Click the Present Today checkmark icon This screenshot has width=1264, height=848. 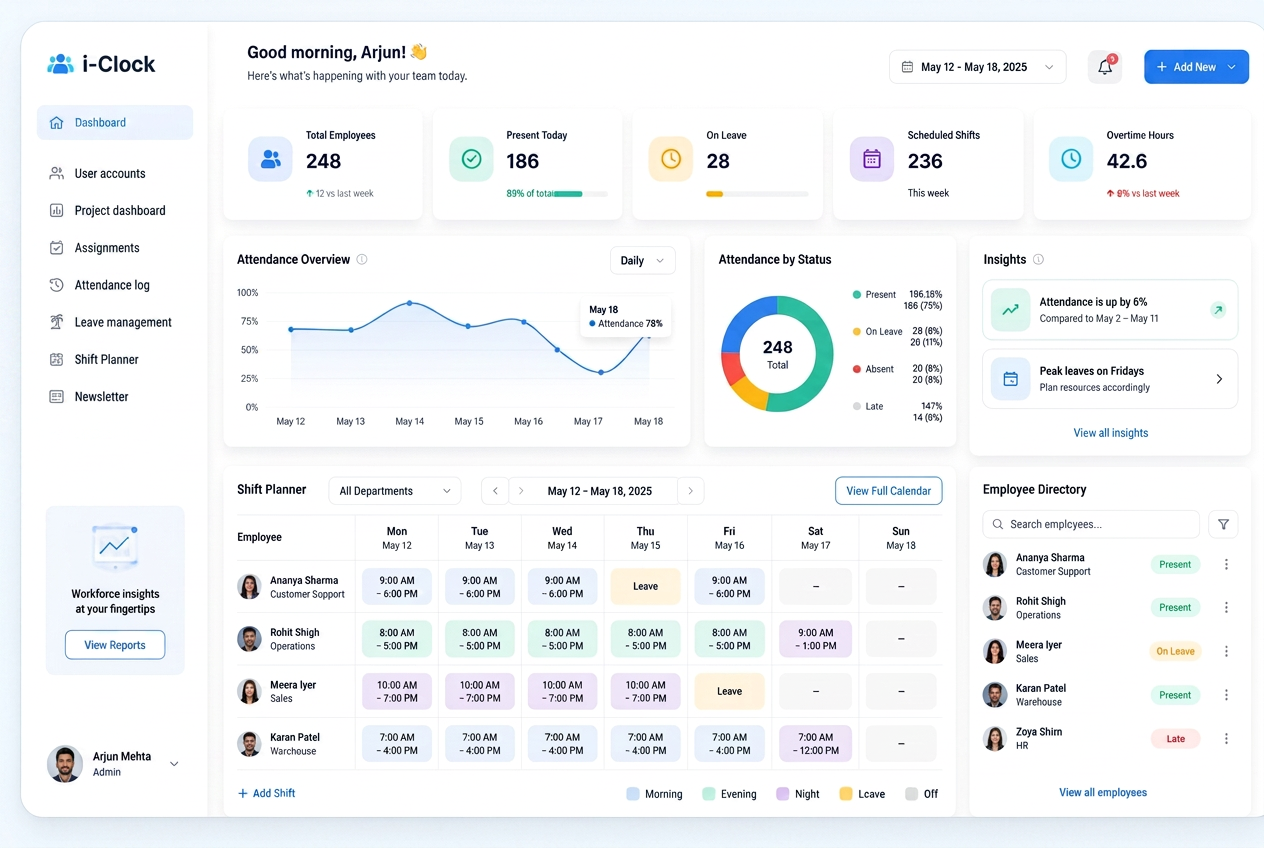[x=471, y=159]
